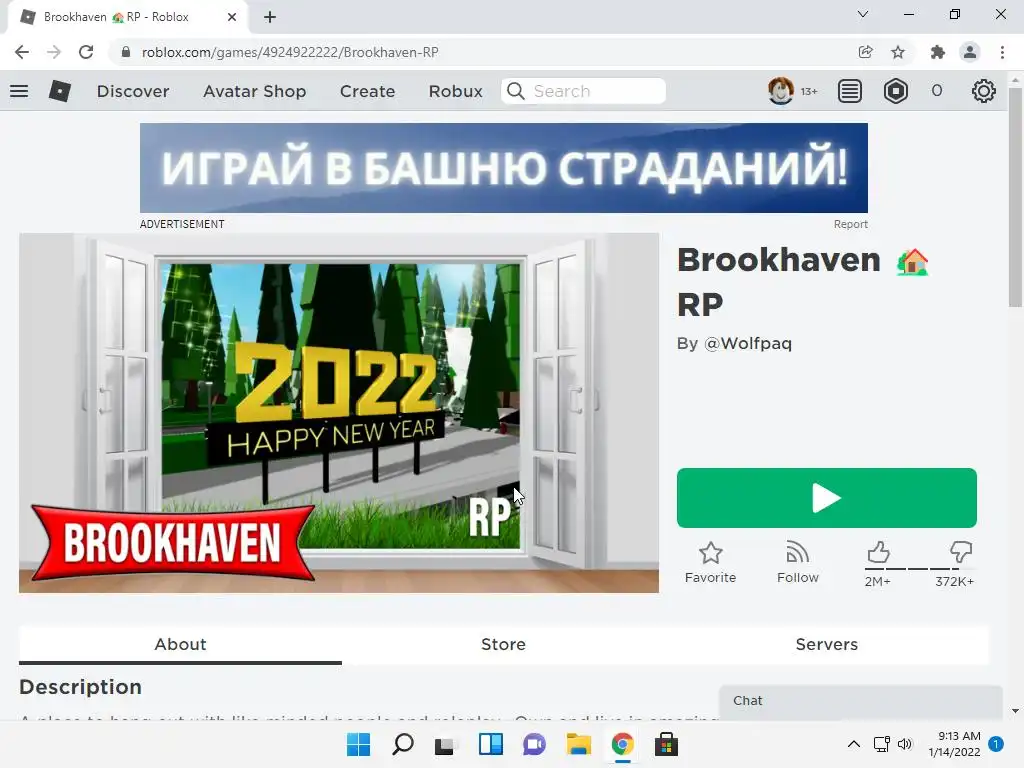Click the like/dislike vote ratio bar

coord(919,569)
